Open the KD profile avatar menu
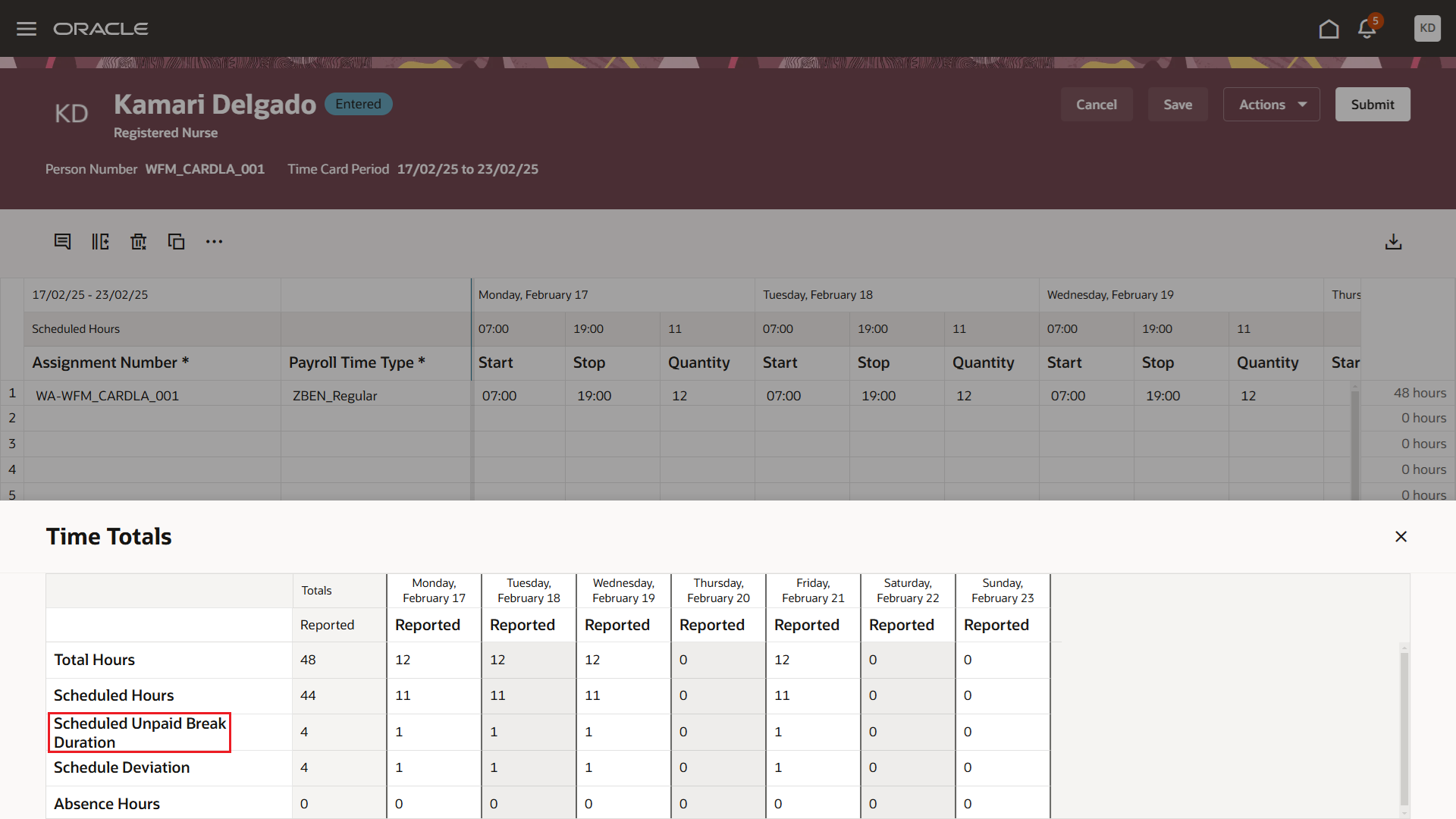Image resolution: width=1456 pixels, height=819 pixels. tap(1427, 28)
